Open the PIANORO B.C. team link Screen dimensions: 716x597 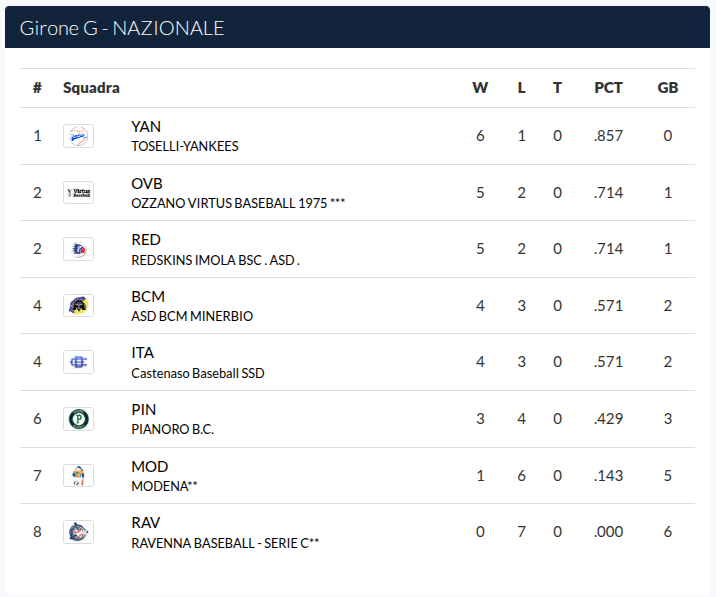point(173,429)
